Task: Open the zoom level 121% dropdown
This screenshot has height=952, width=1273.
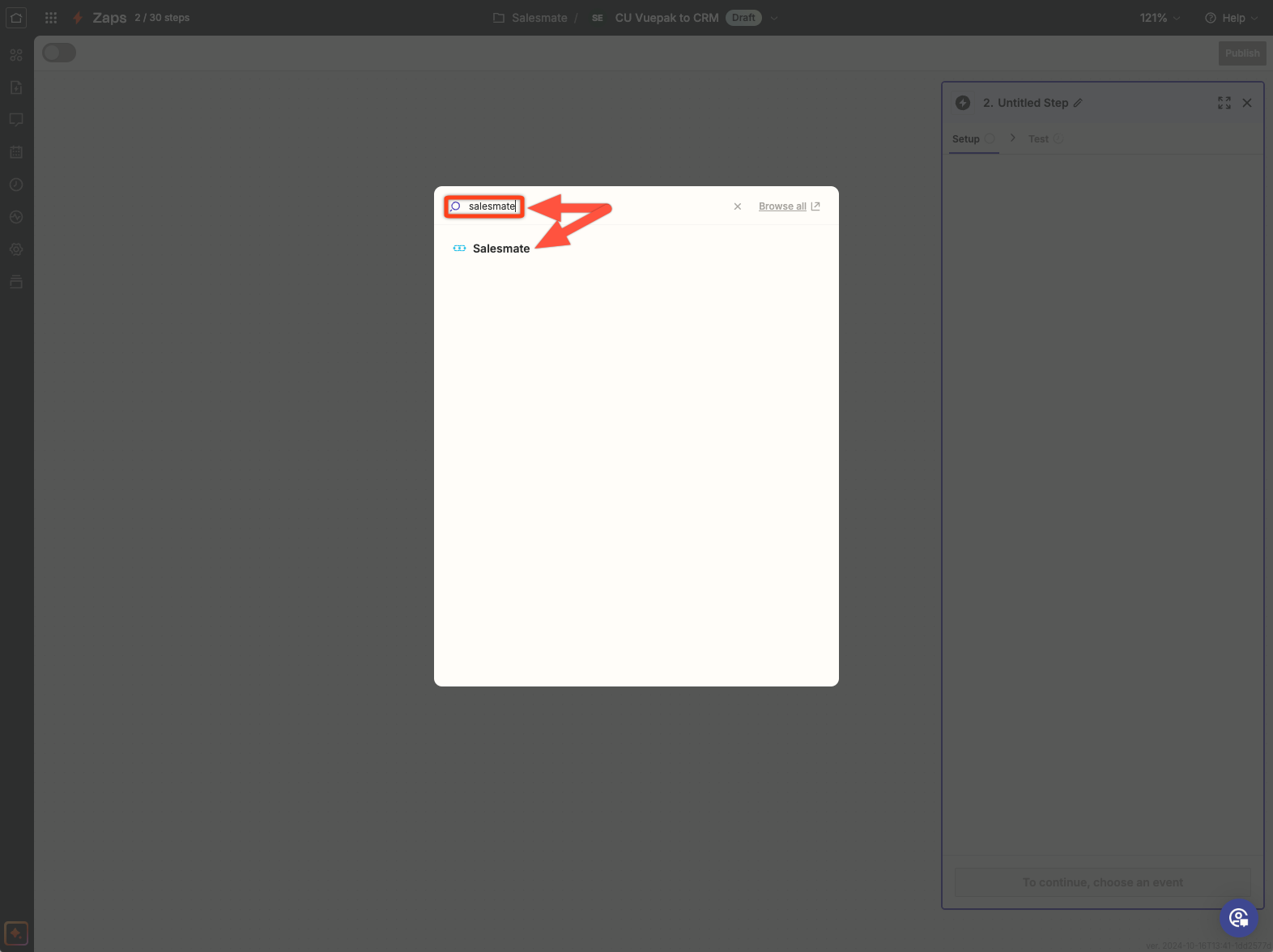Action: point(1160,18)
